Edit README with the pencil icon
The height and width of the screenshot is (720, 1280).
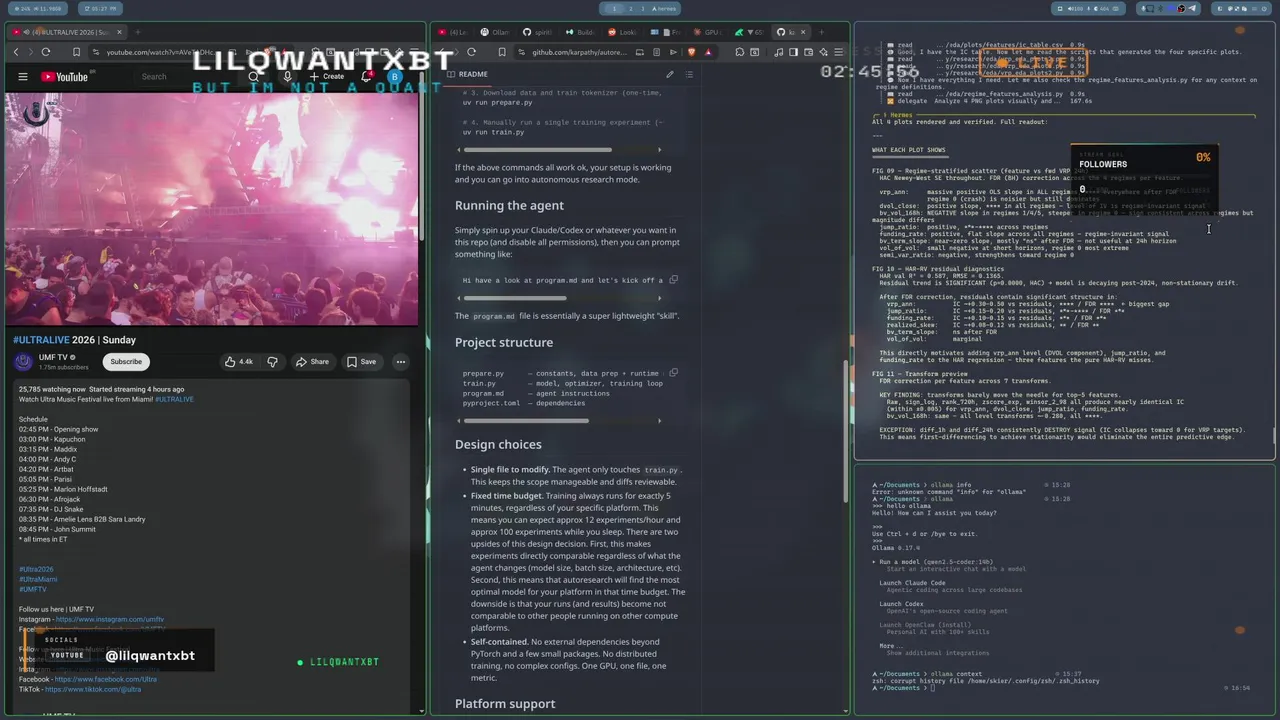670,74
